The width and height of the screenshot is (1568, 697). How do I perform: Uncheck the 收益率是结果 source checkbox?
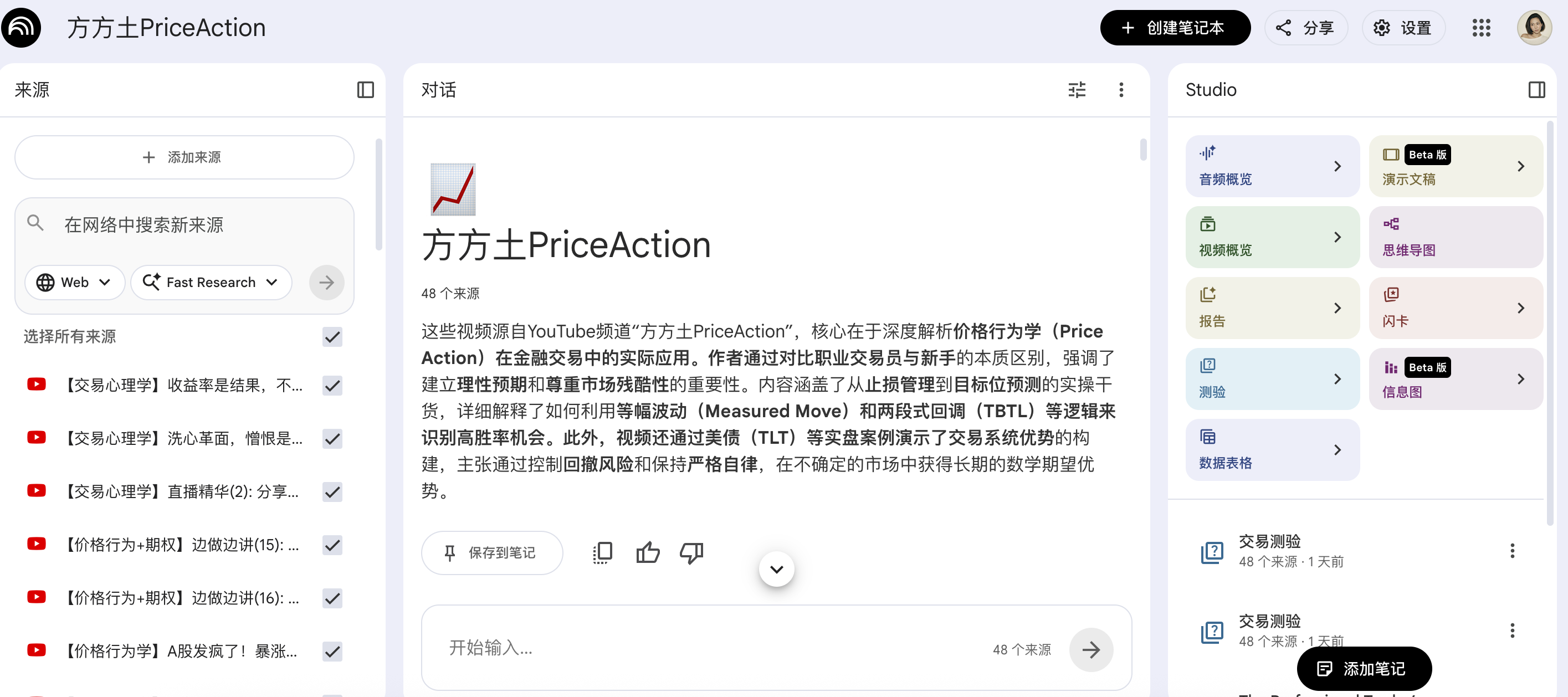(x=332, y=385)
